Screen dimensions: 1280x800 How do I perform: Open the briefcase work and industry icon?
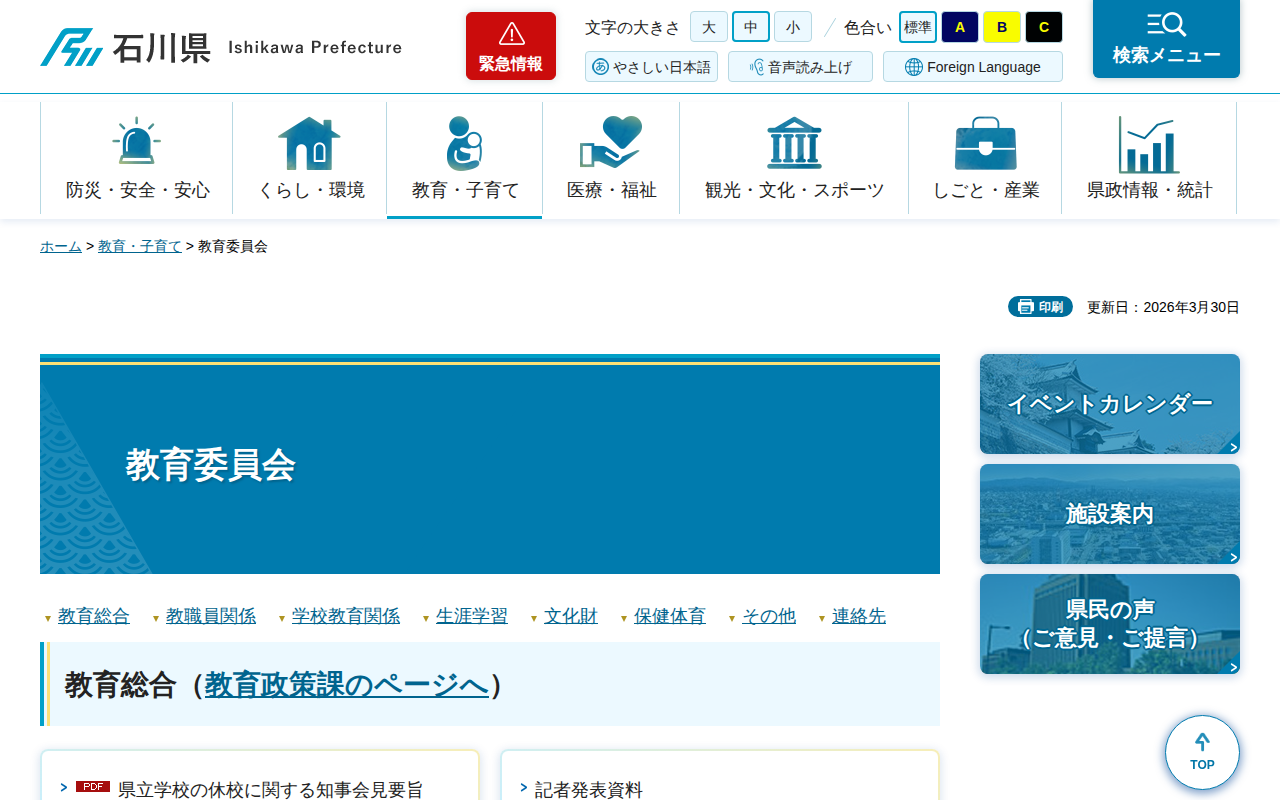pos(985,143)
